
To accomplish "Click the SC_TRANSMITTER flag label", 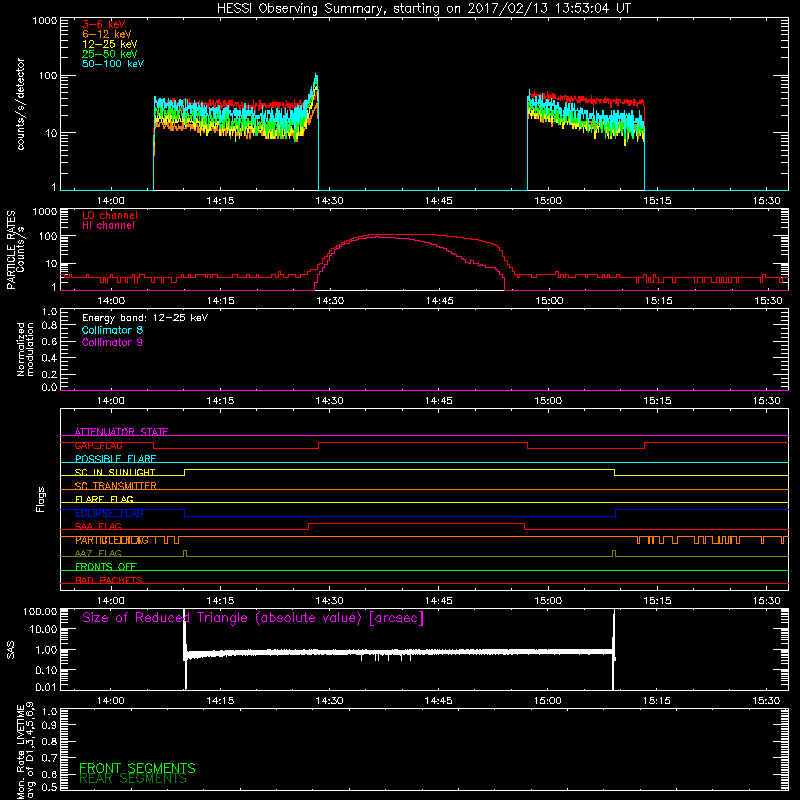I will (115, 486).
